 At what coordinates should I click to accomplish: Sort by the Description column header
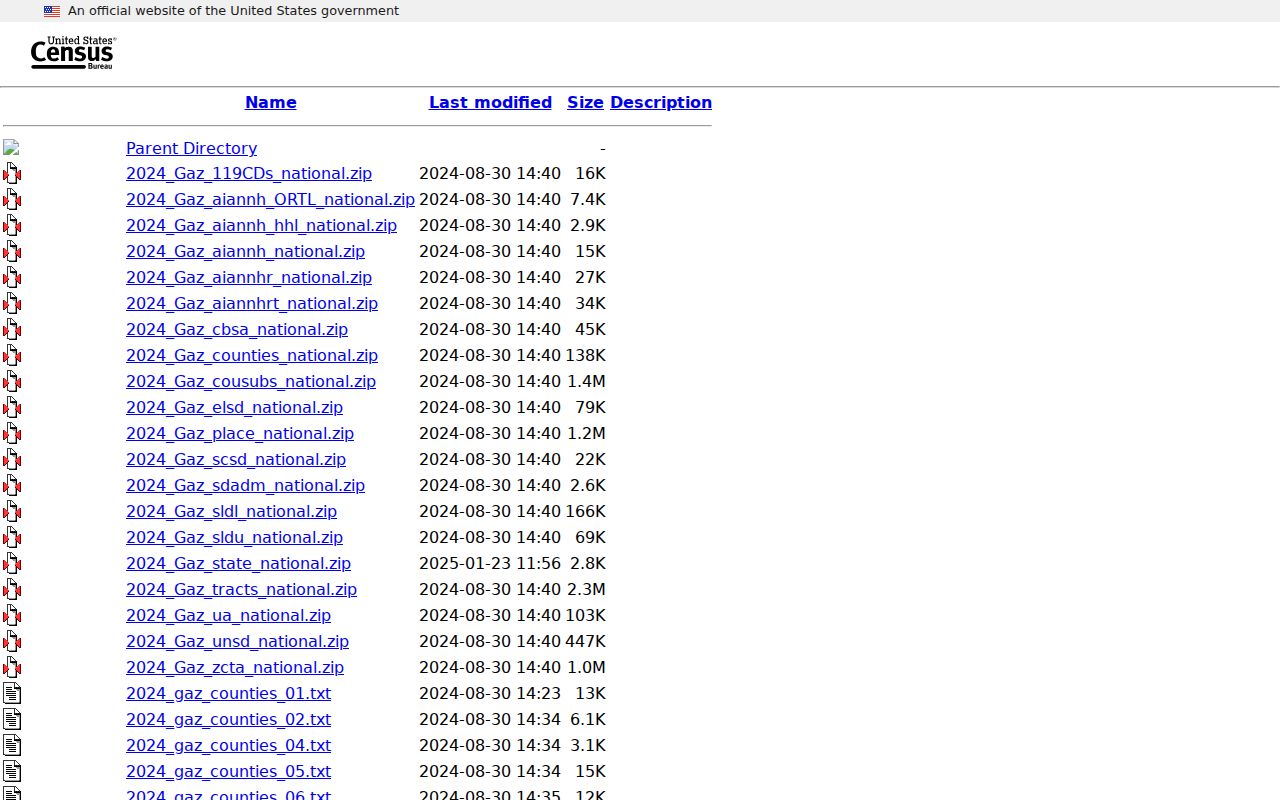coord(661,102)
